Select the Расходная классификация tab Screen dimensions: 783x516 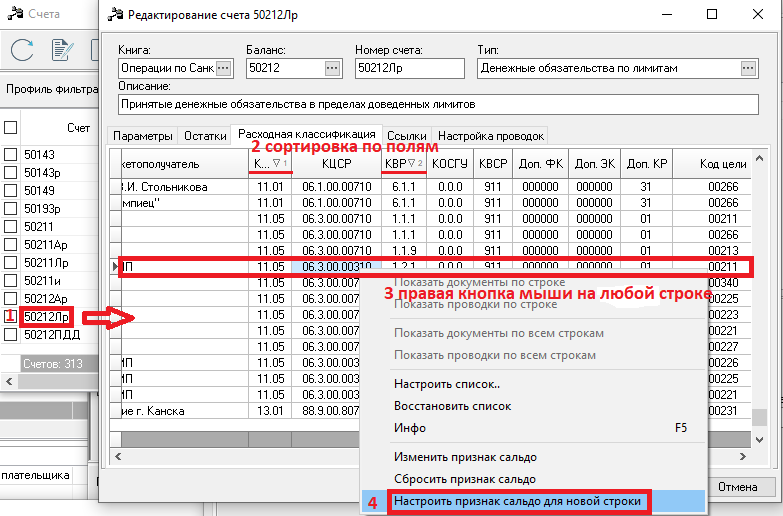(307, 134)
